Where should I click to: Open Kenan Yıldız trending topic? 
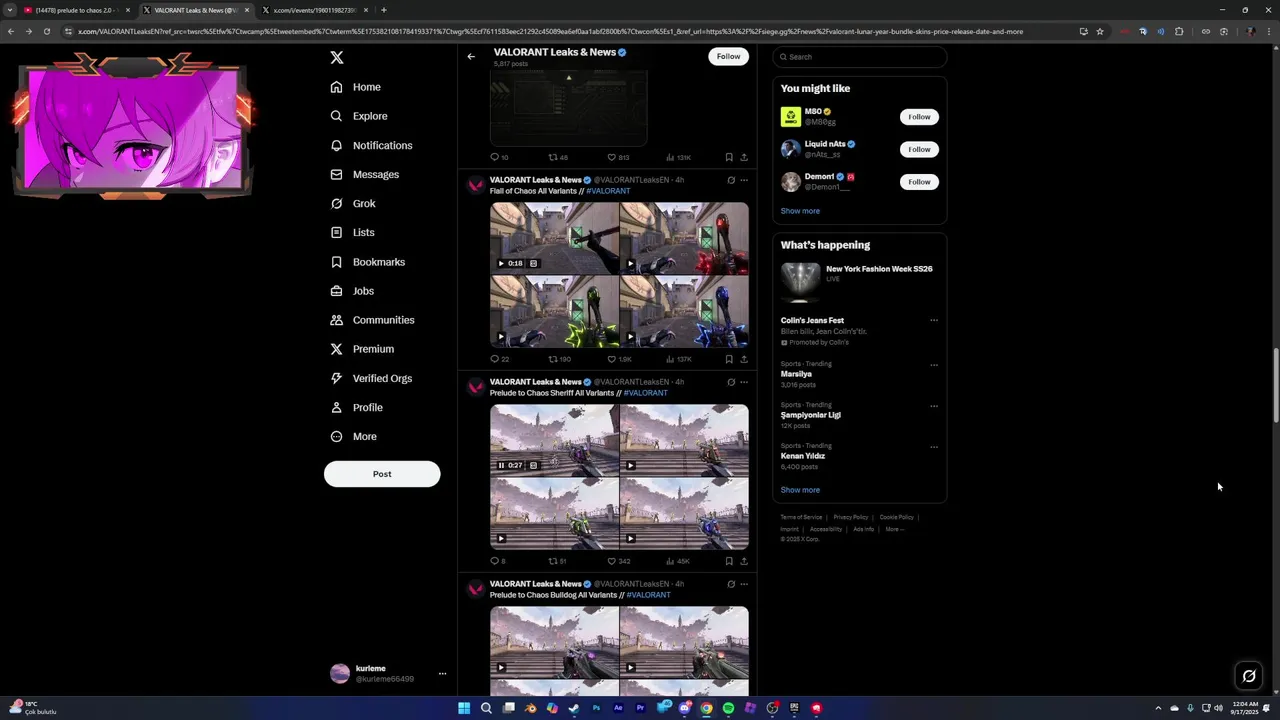[x=803, y=456]
